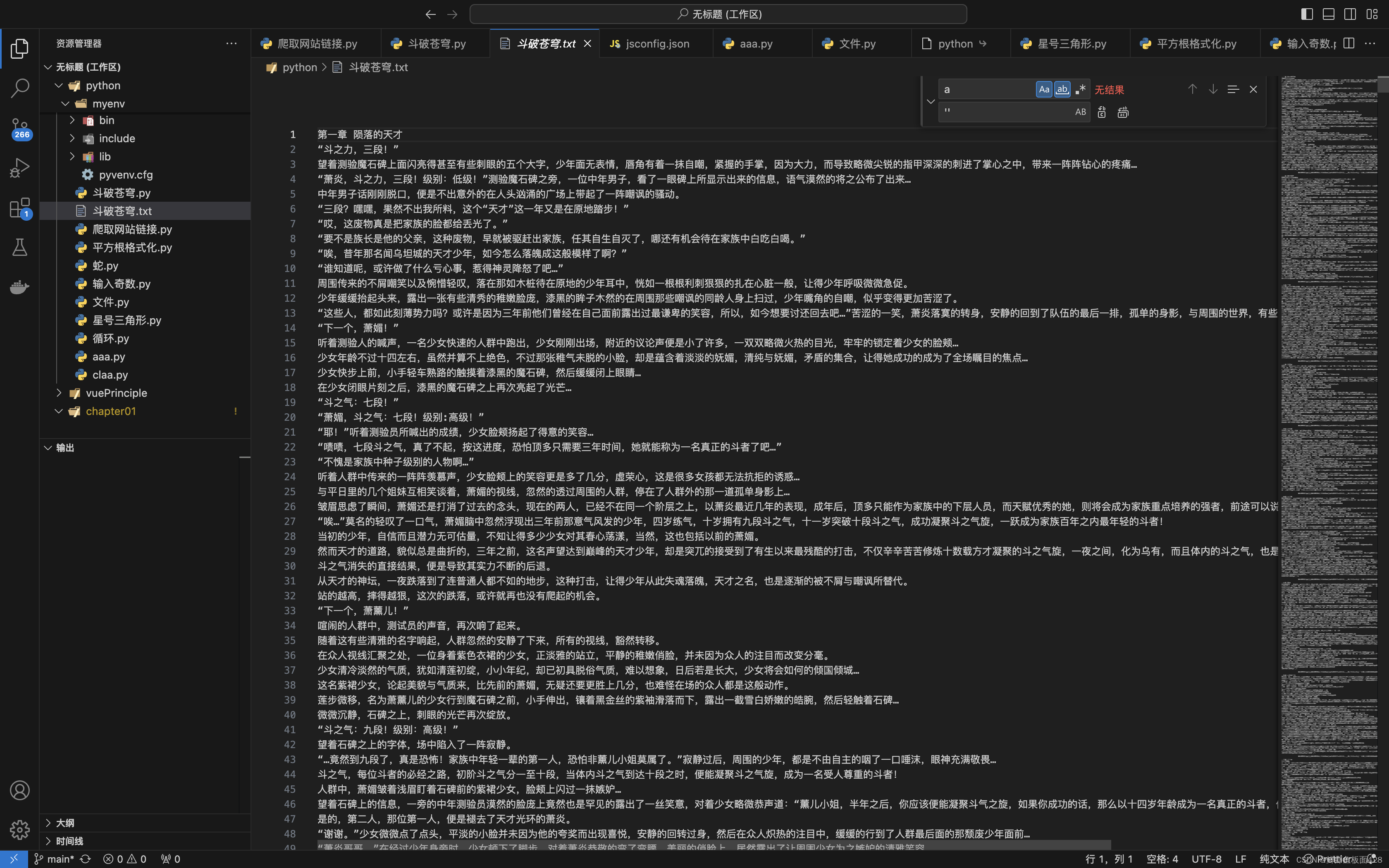Expand the lib folder
This screenshot has width=1389, height=868.
(72, 157)
